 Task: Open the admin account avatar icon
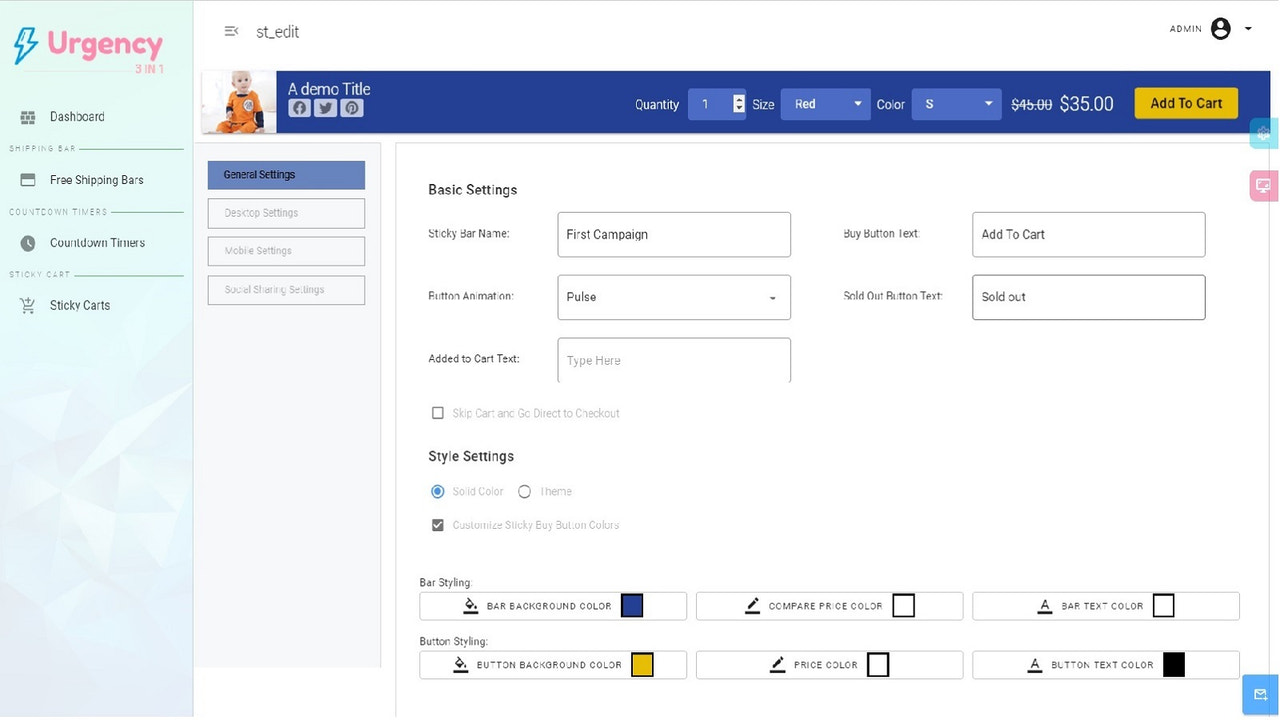pos(1220,29)
